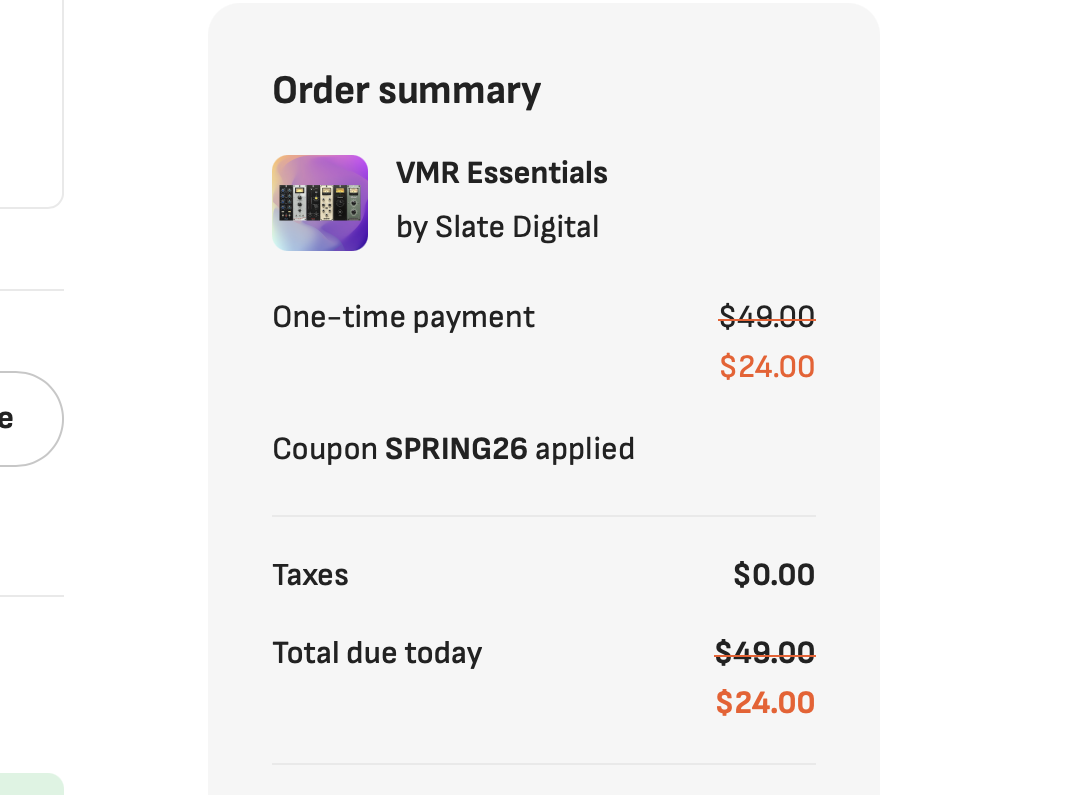Select the "VMR Essentials" product title
Viewport: 1071px width, 795px height.
click(501, 173)
